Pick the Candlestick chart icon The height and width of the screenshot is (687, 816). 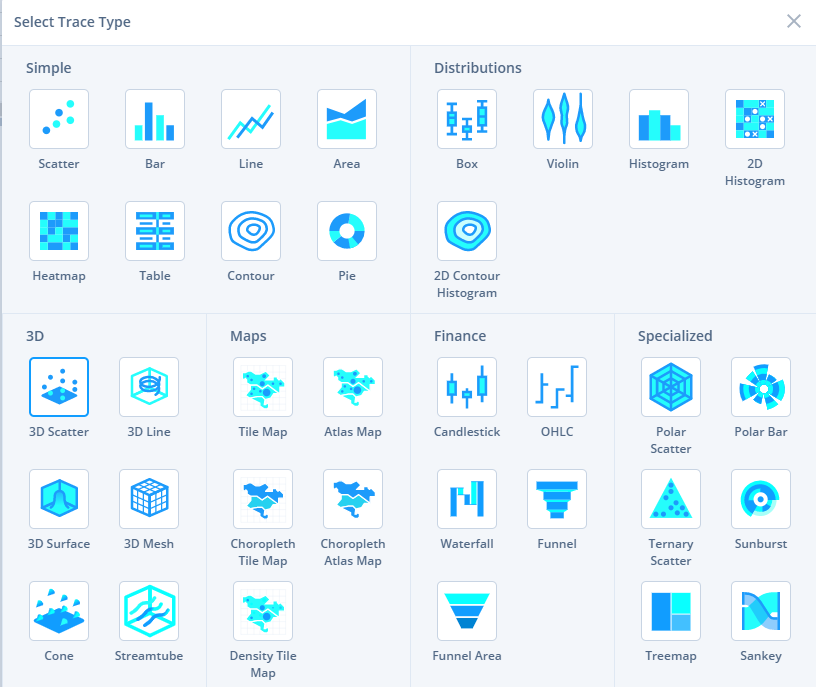467,387
